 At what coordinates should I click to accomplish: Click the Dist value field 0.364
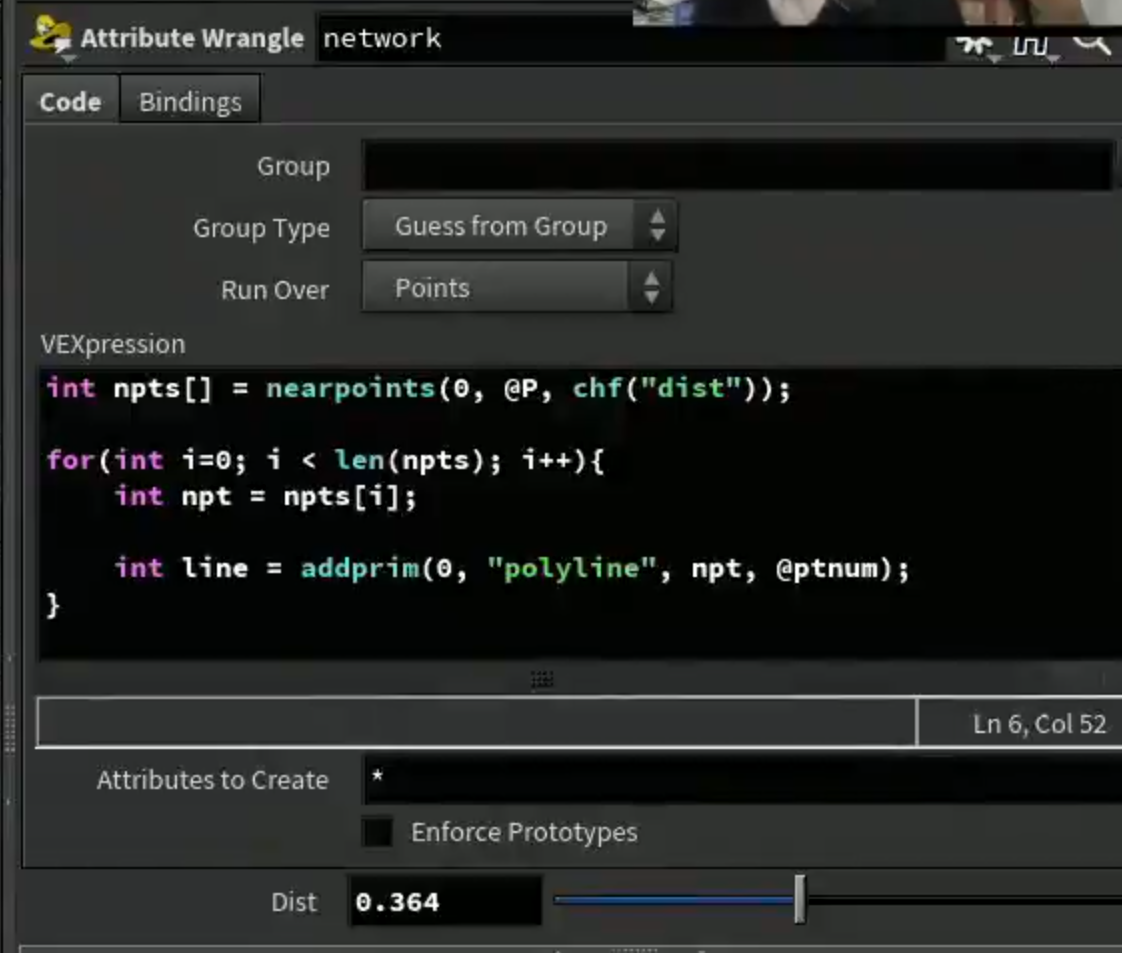tap(444, 901)
